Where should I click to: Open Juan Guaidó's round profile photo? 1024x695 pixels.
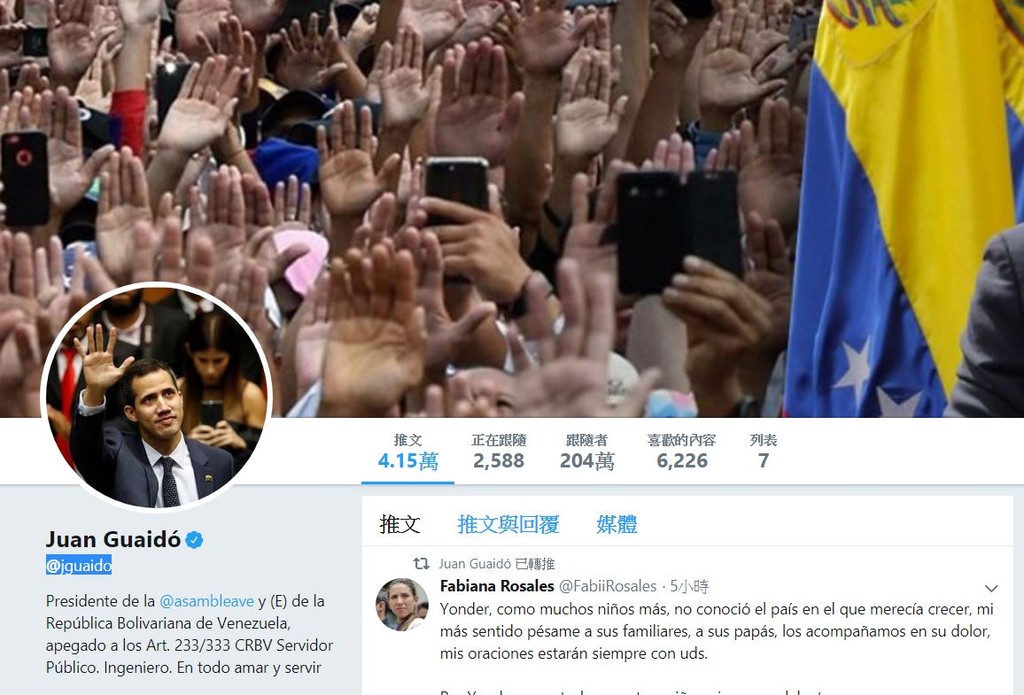coord(157,396)
